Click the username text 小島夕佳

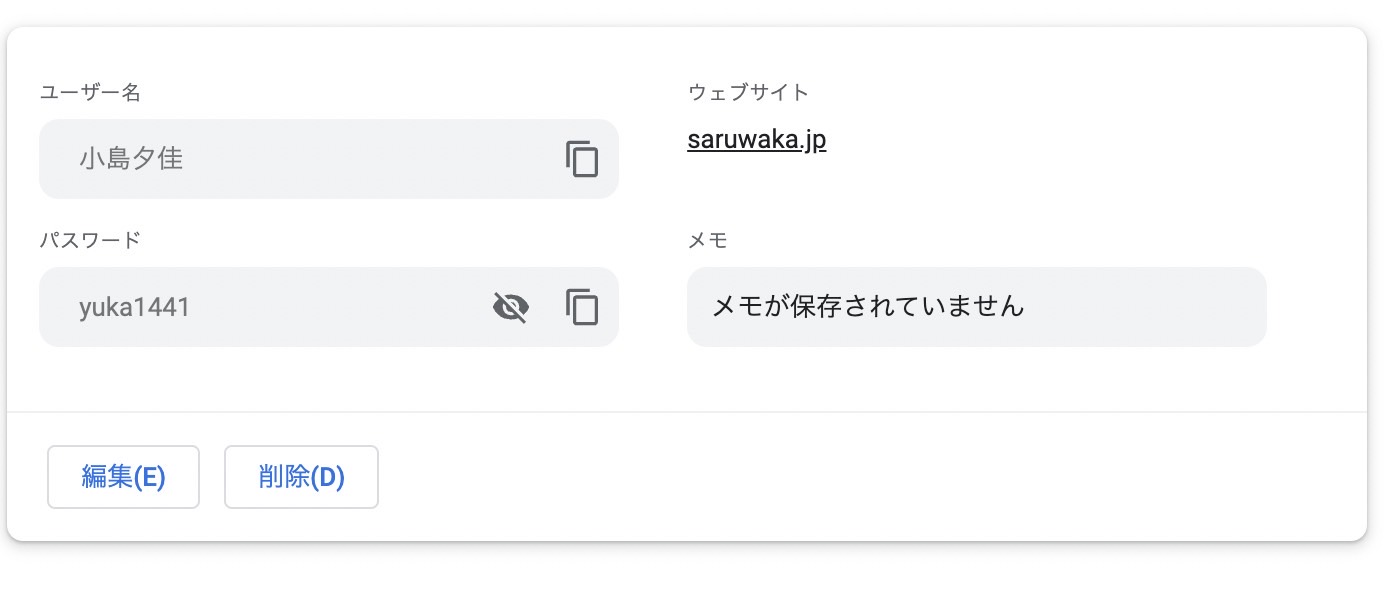(132, 159)
